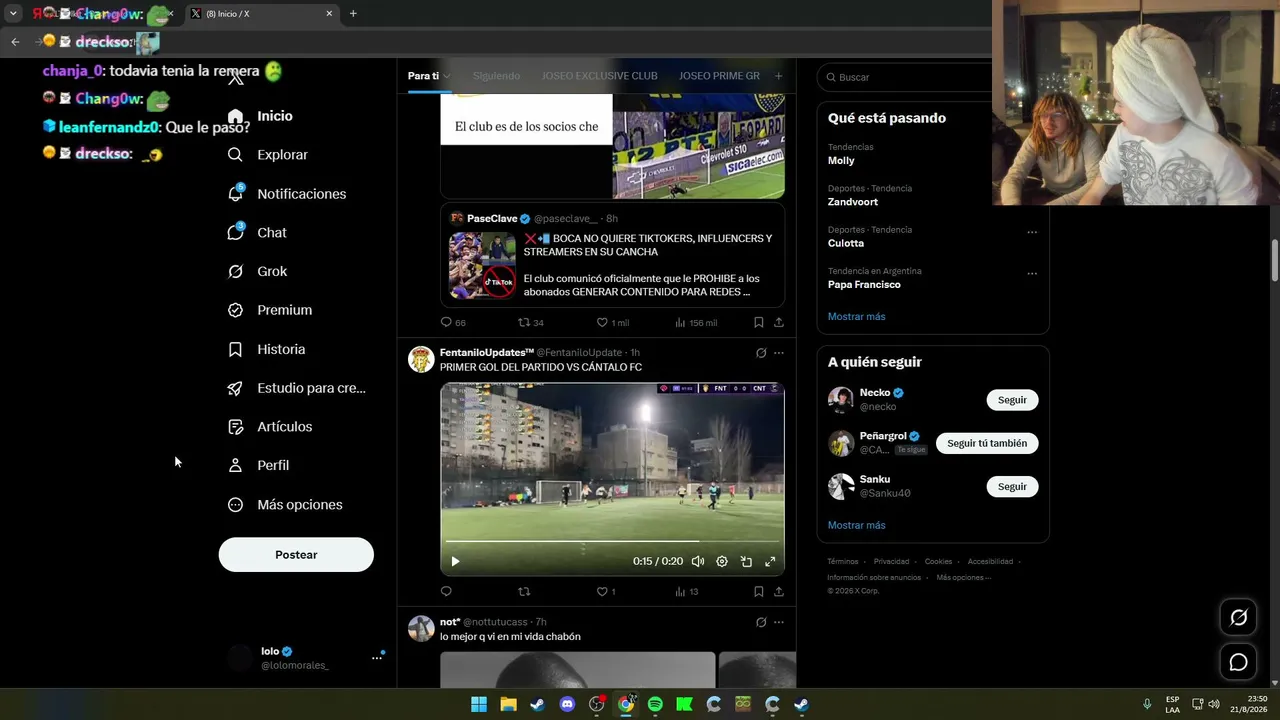Open Premium in the sidebar
Viewport: 1280px width, 720px height.
270,310
